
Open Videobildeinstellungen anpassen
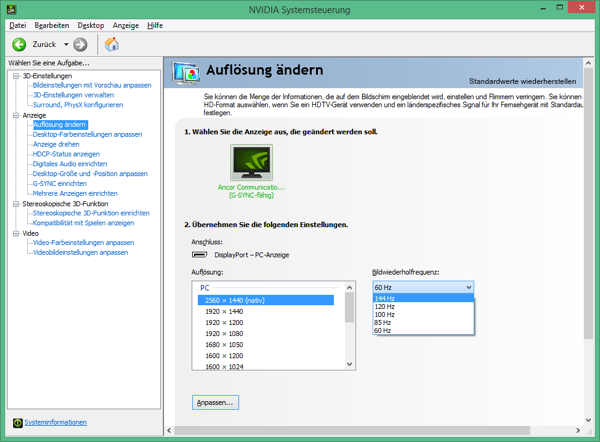tap(80, 252)
